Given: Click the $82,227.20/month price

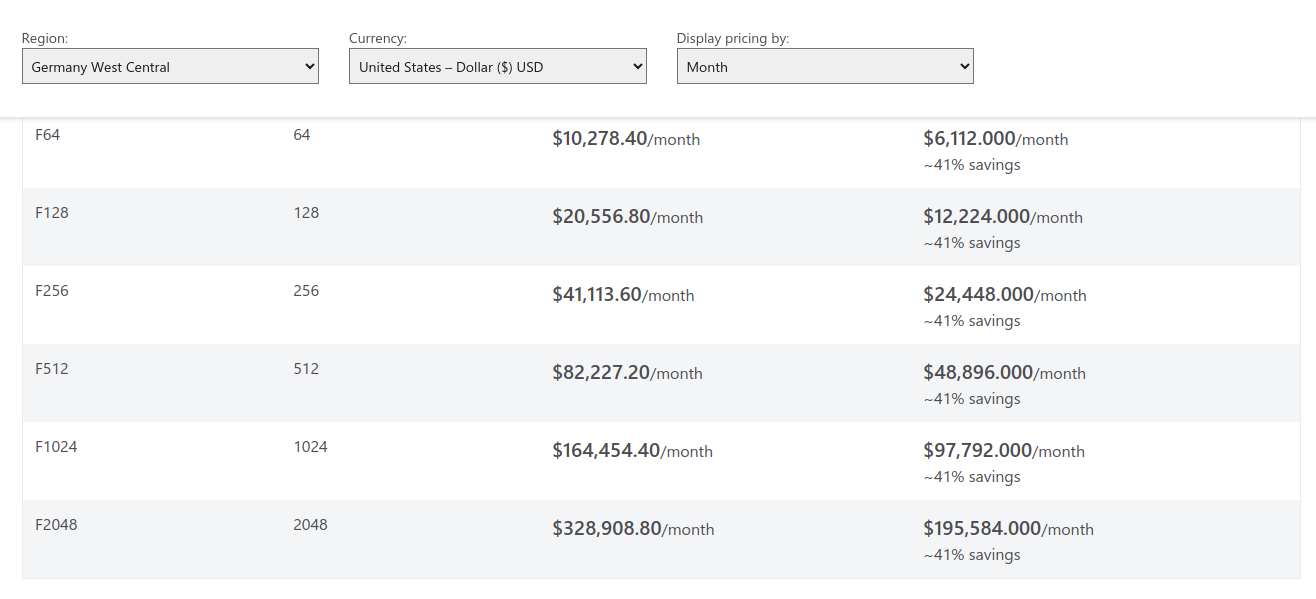Looking at the screenshot, I should [x=627, y=373].
